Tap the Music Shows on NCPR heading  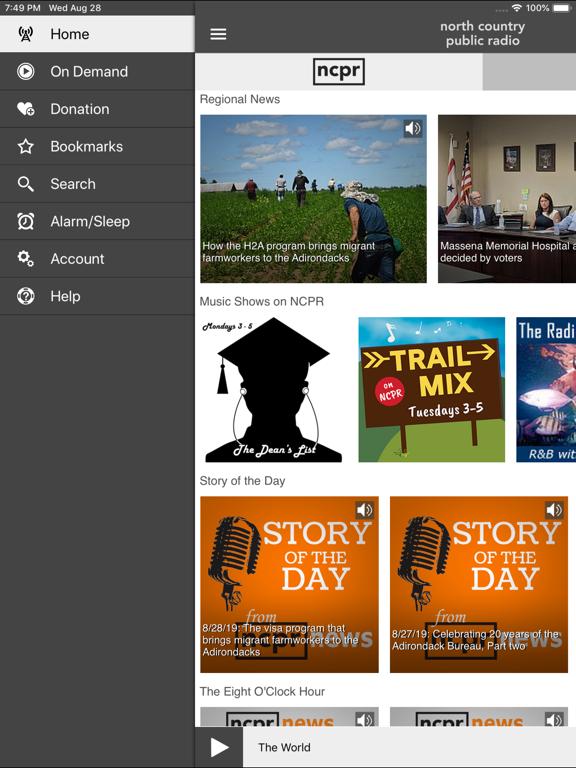(262, 302)
